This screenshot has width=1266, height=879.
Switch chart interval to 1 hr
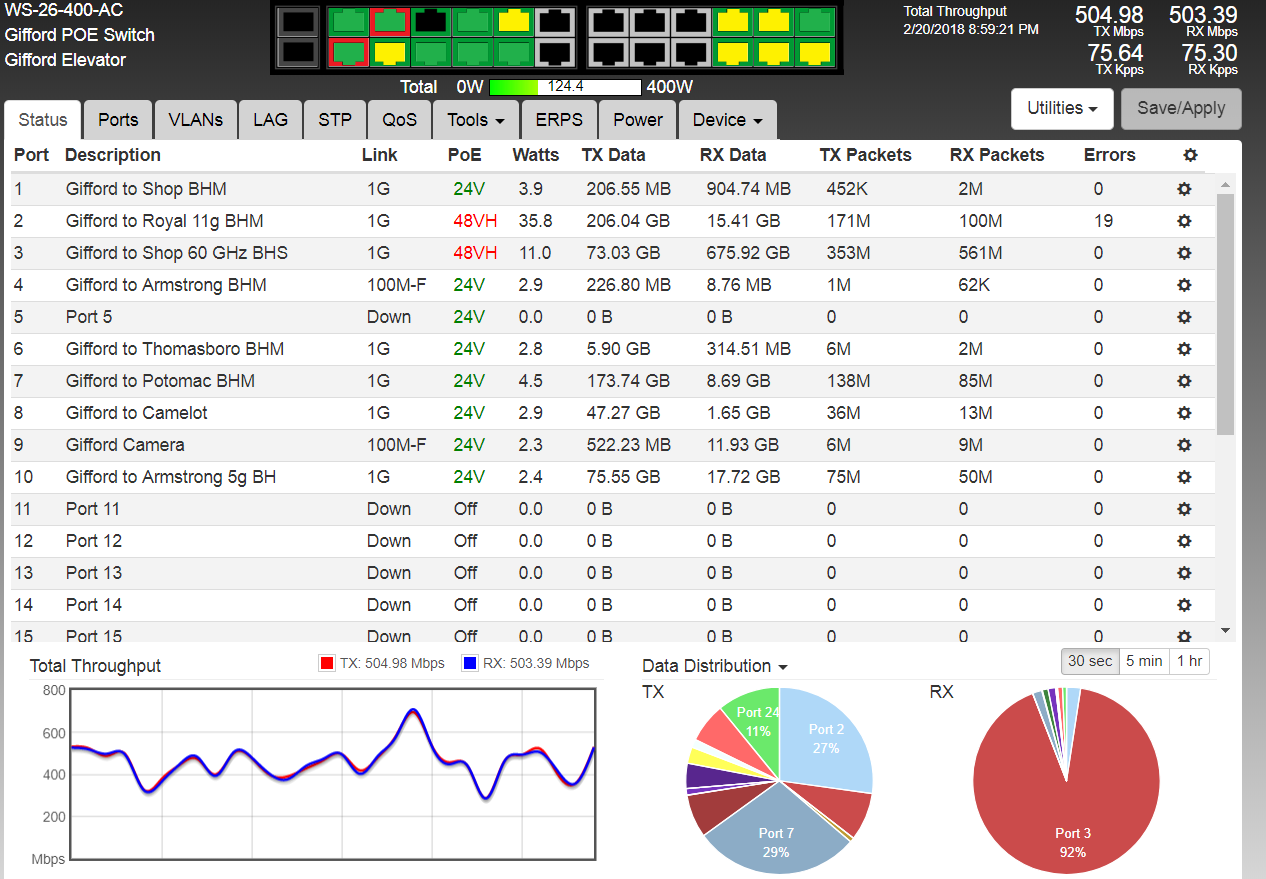click(1189, 661)
